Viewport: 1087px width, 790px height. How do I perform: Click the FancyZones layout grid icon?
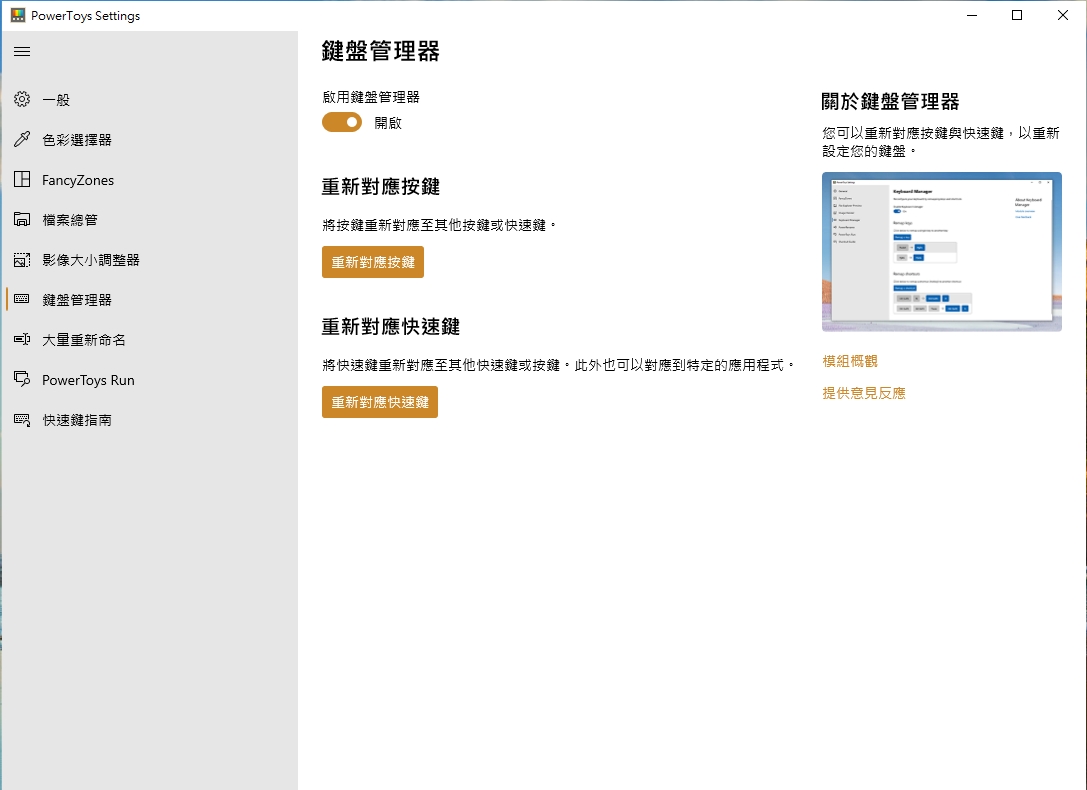point(22,179)
